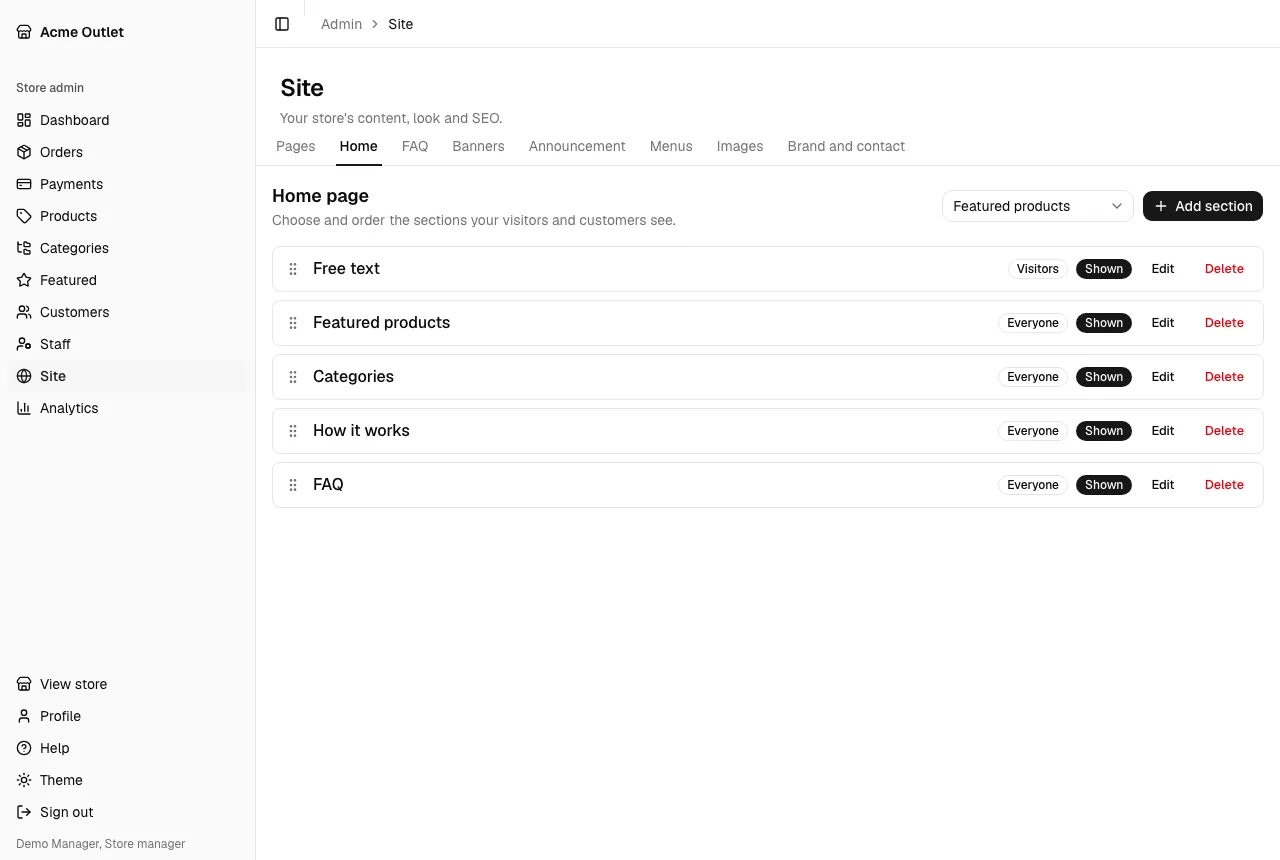Screen dimensions: 1280x860
Task: Toggle Shown status on How it works row
Action: (x=1104, y=431)
